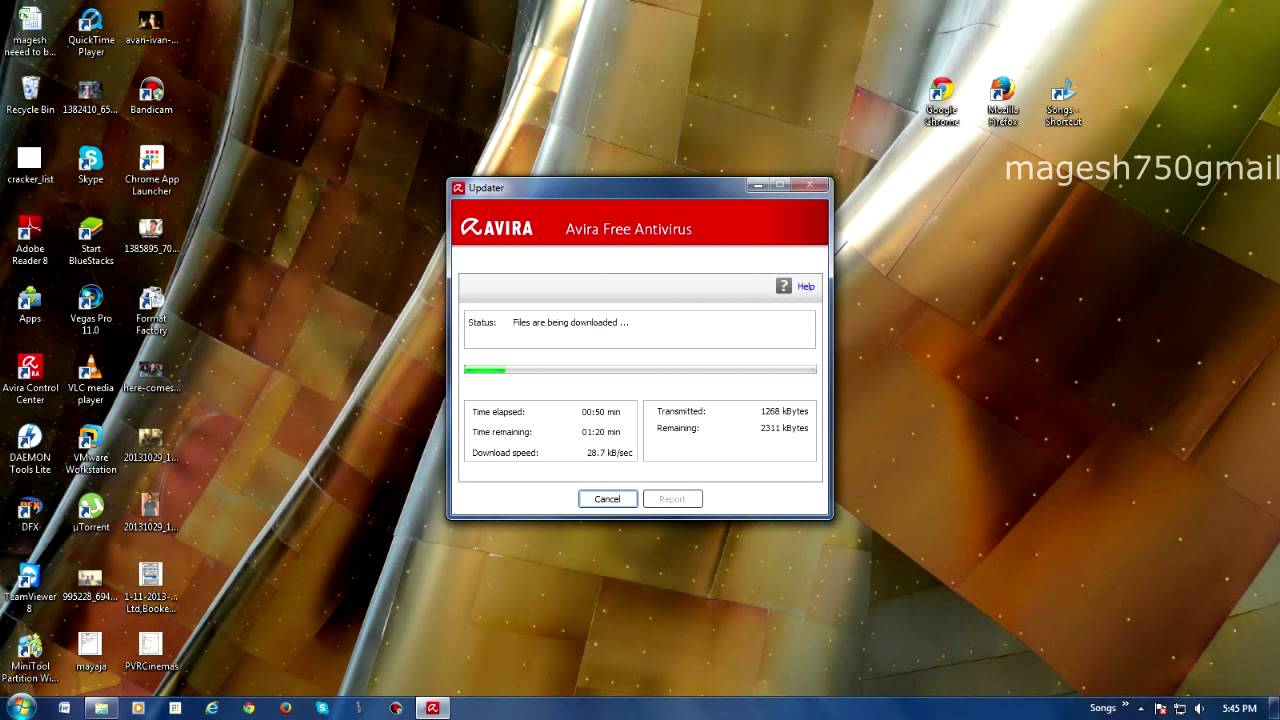This screenshot has width=1280, height=720.
Task: Select the VMware Workstation desktop icon
Action: click(x=91, y=450)
